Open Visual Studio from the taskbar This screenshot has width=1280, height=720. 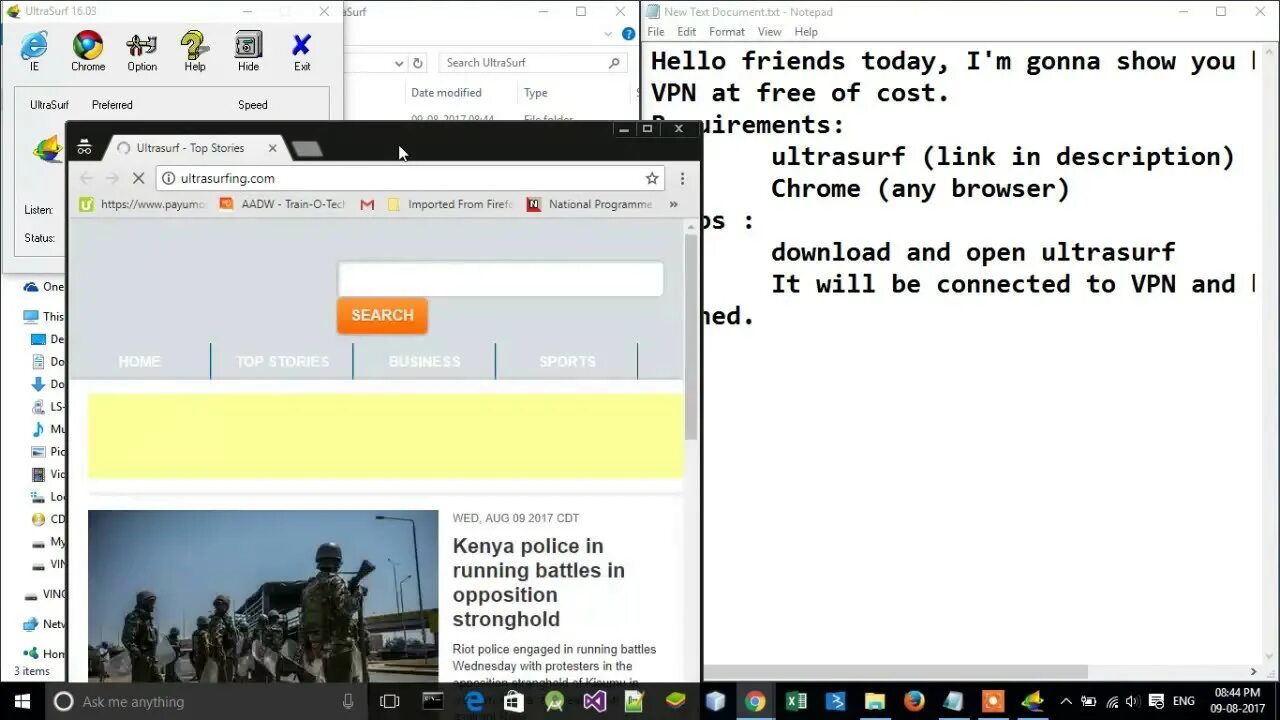(x=594, y=701)
